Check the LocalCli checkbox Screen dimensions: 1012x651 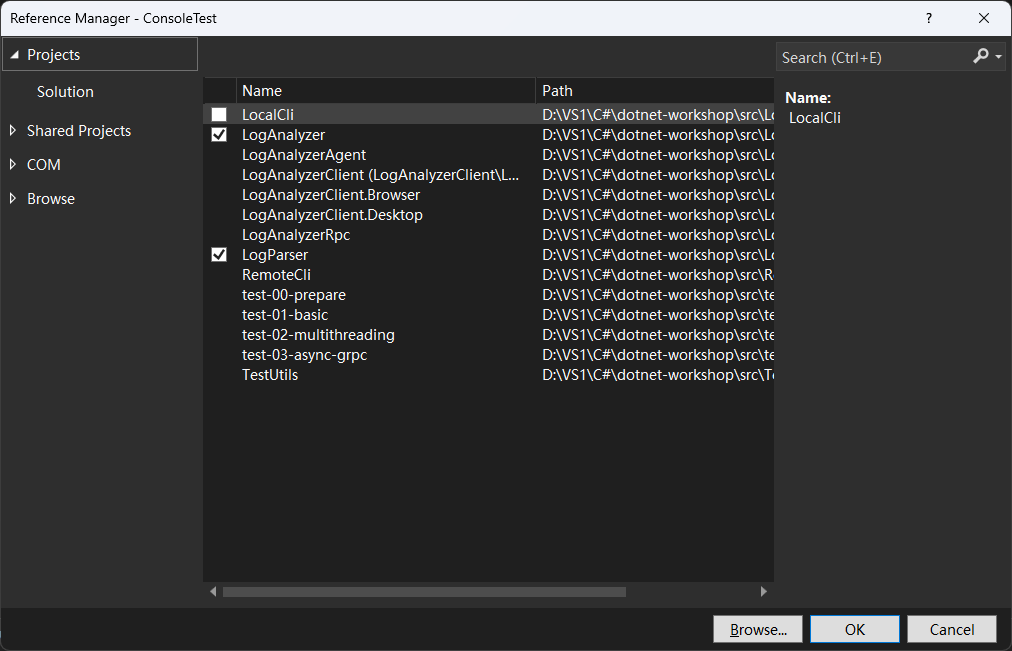pos(219,115)
